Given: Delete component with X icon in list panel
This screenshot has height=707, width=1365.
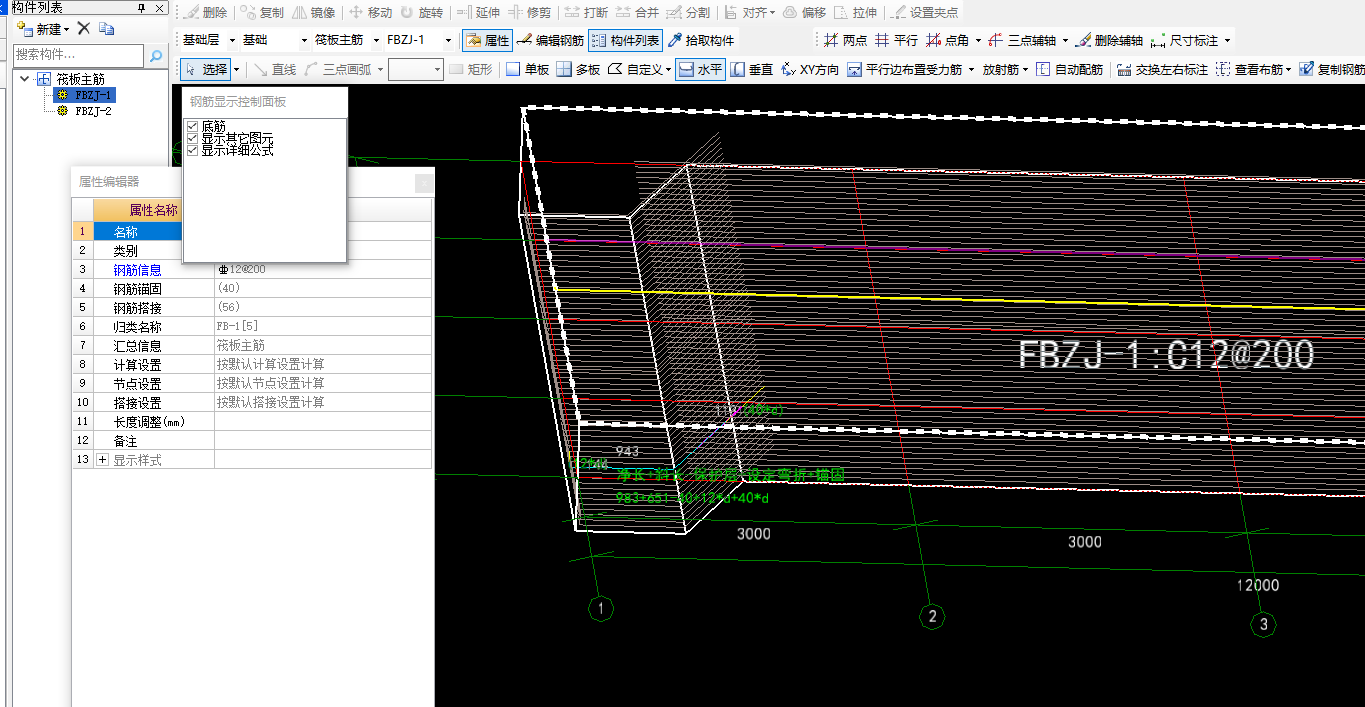Looking at the screenshot, I should (84, 29).
